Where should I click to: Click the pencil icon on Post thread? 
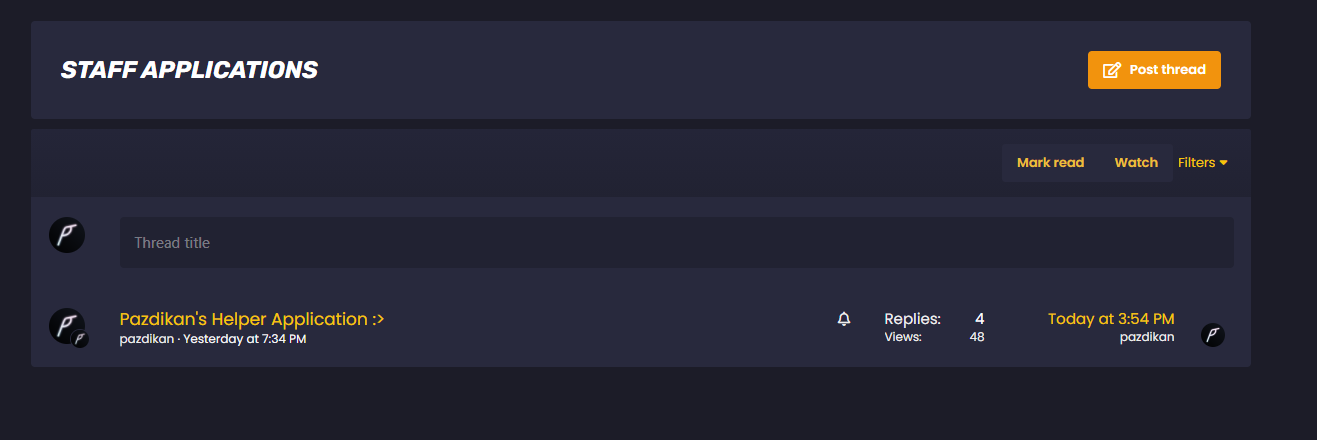click(1111, 70)
